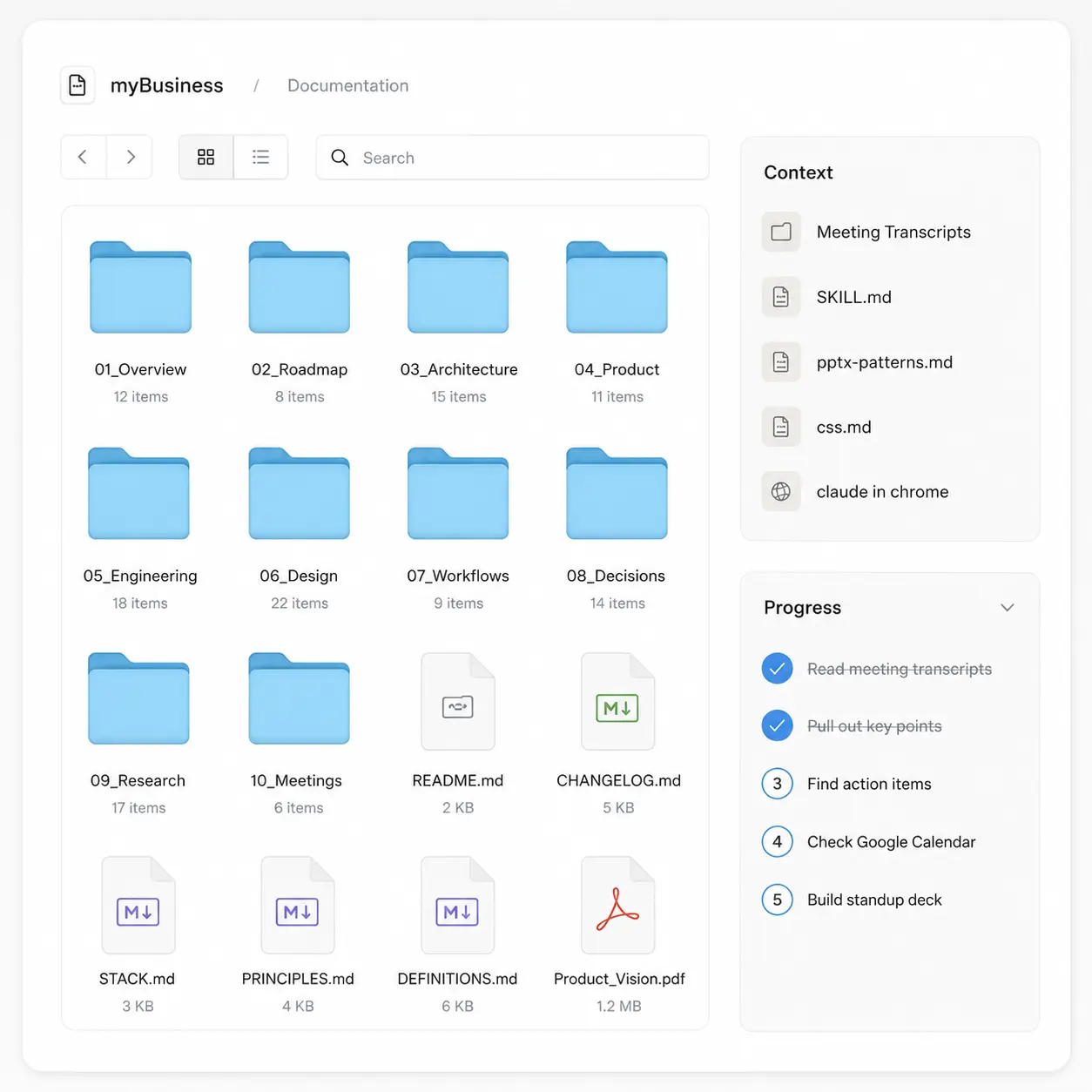Click the Find action items text
Screen dimensions: 1092x1092
pos(869,784)
